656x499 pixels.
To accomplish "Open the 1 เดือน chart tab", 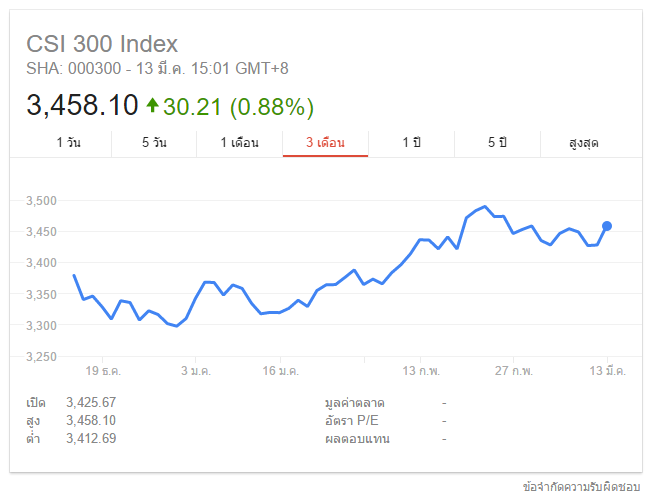I will [240, 143].
